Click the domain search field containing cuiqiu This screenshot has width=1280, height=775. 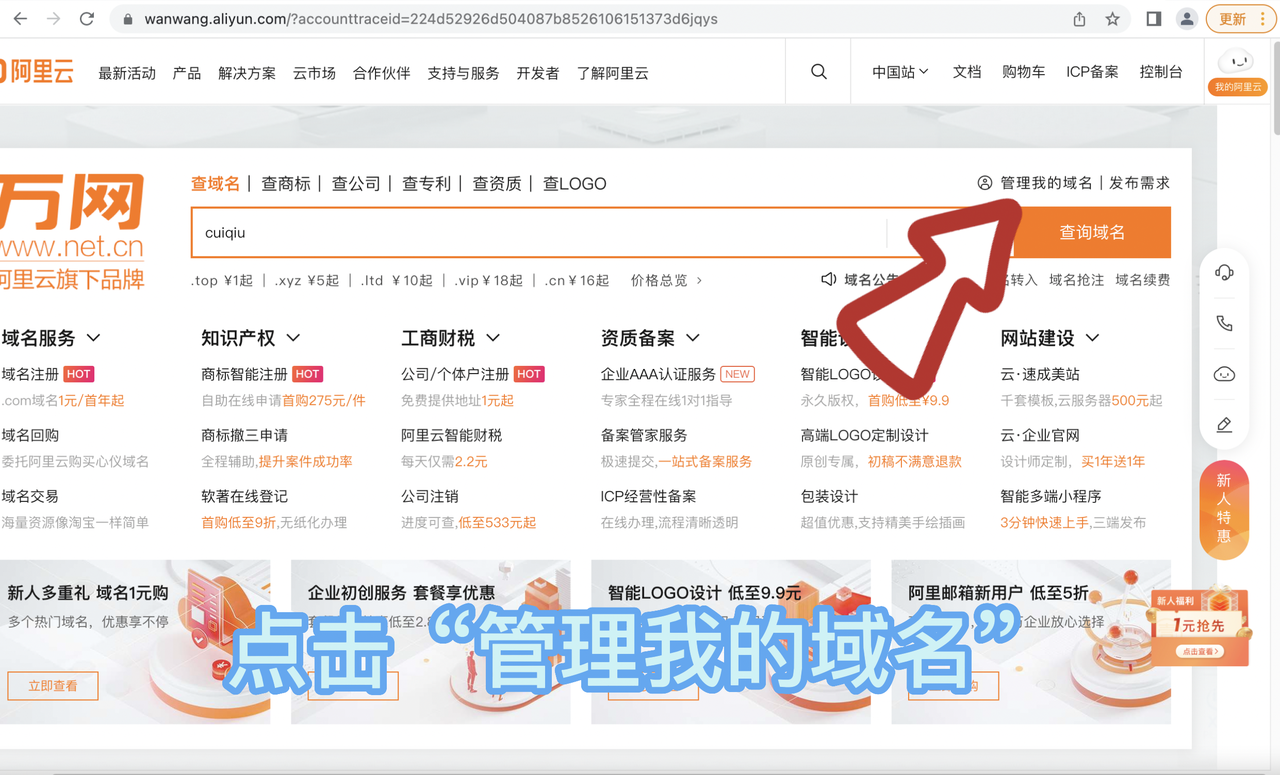539,232
